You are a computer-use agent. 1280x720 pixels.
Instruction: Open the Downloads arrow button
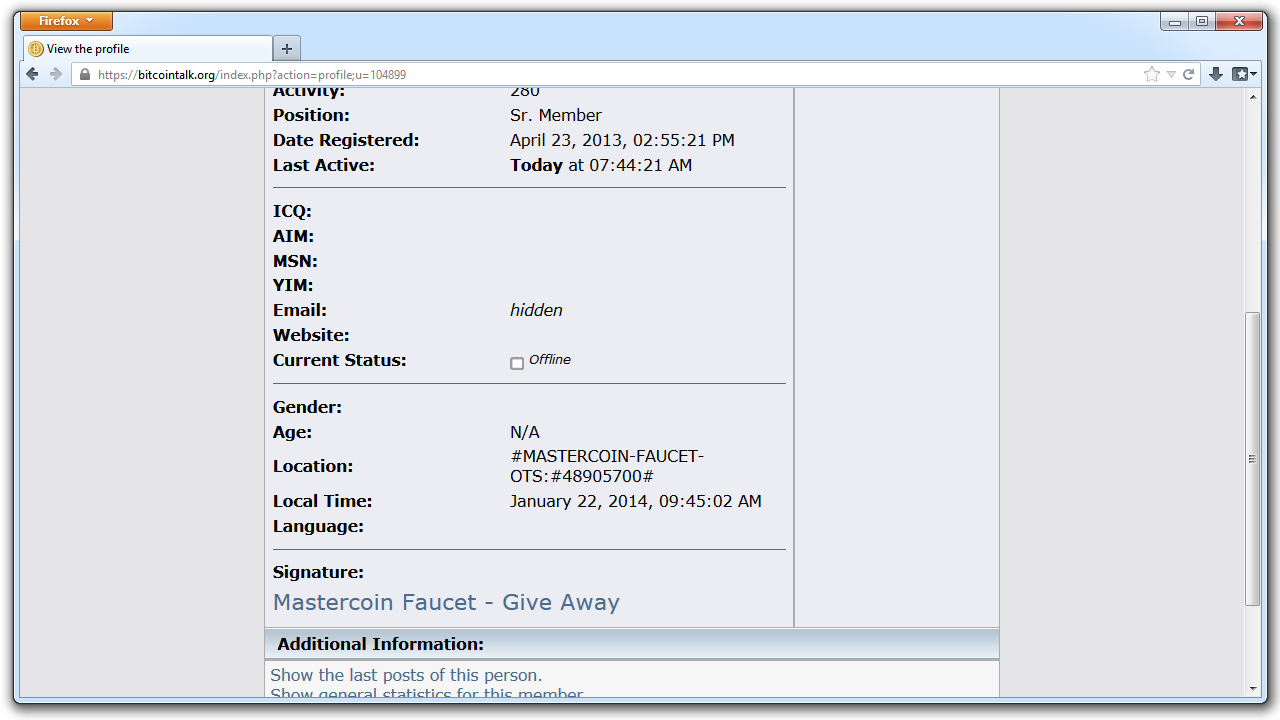point(1216,74)
